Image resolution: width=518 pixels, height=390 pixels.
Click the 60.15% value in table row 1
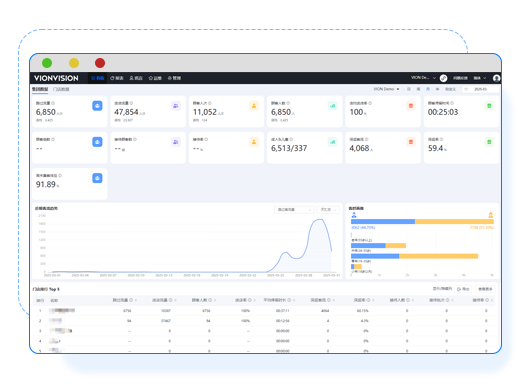[363, 311]
